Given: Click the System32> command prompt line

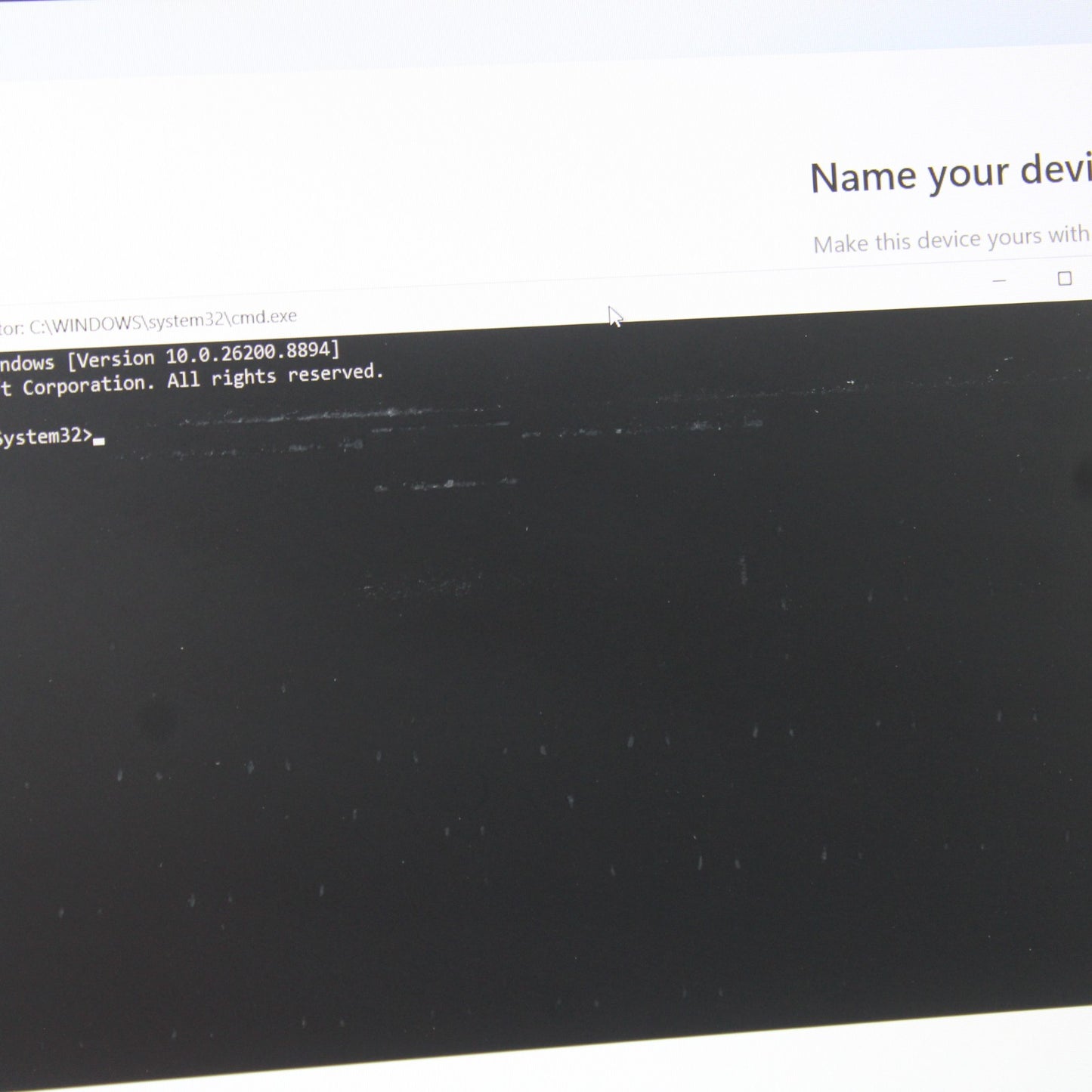Looking at the screenshot, I should tap(52, 436).
